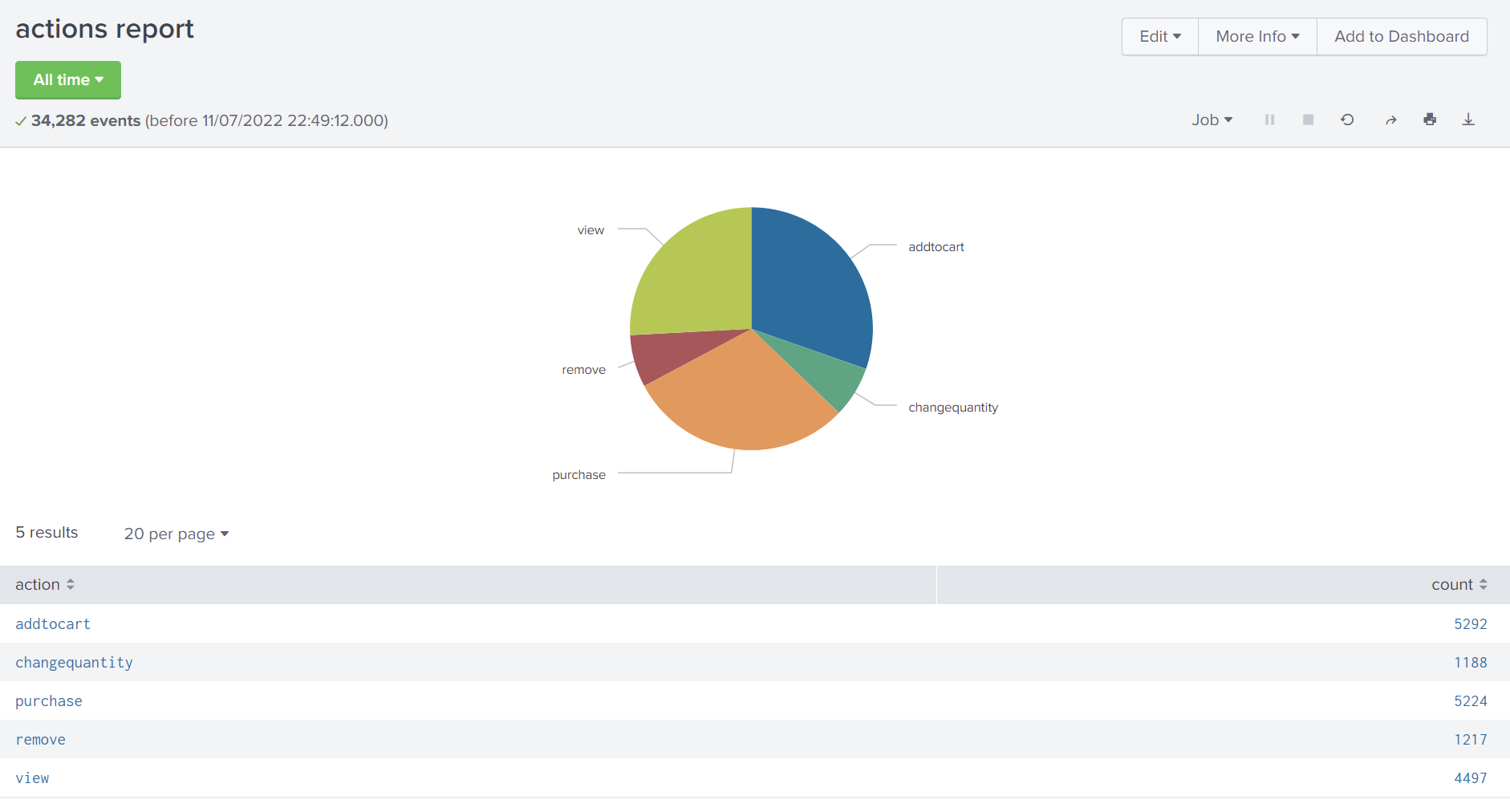Viewport: 1510px width, 812px height.
Task: Print the actions report
Action: pyautogui.click(x=1430, y=120)
